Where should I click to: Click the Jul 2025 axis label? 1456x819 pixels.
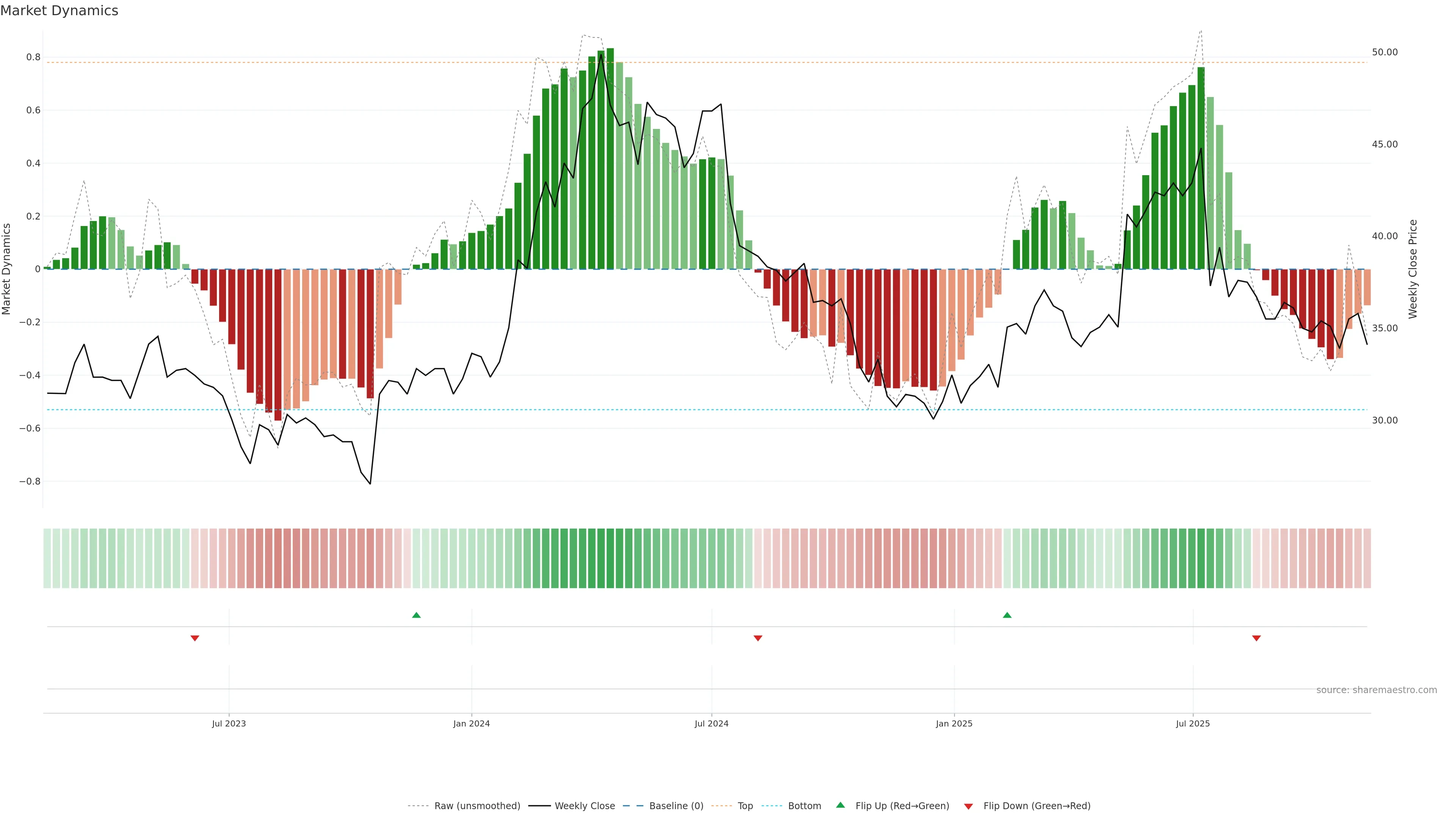(x=1192, y=723)
